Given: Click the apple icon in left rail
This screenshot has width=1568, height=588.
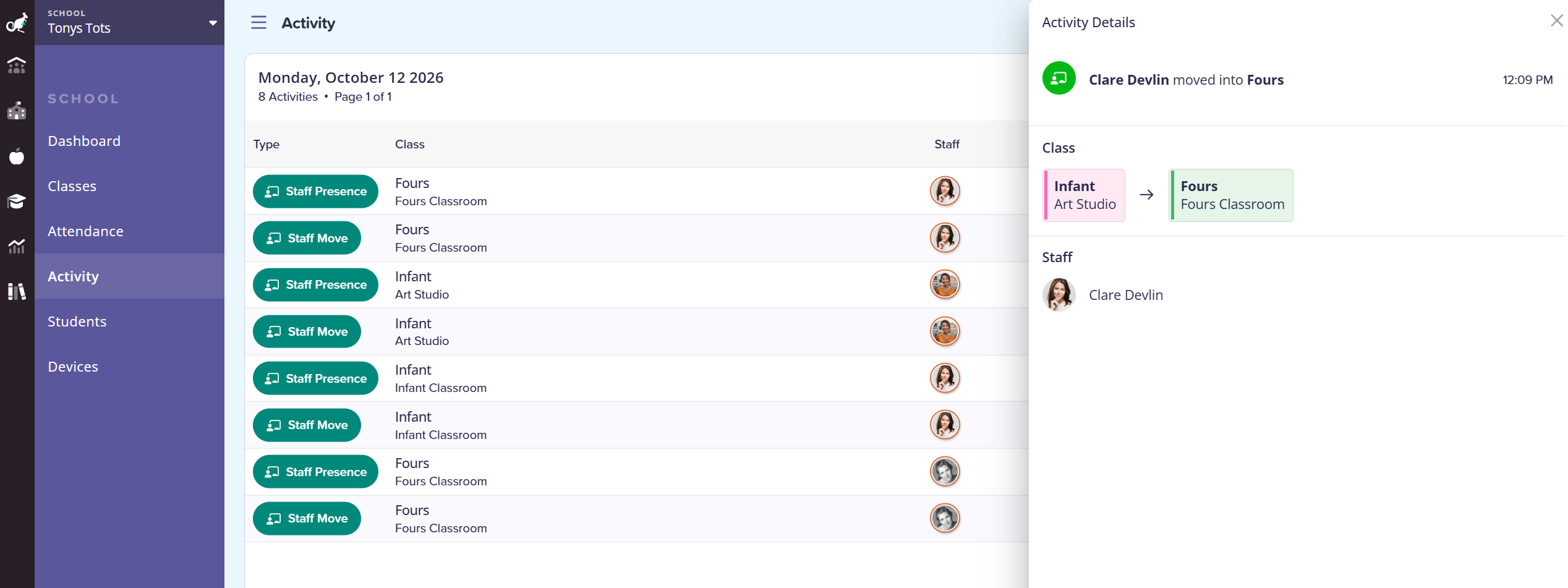Looking at the screenshot, I should (17, 156).
